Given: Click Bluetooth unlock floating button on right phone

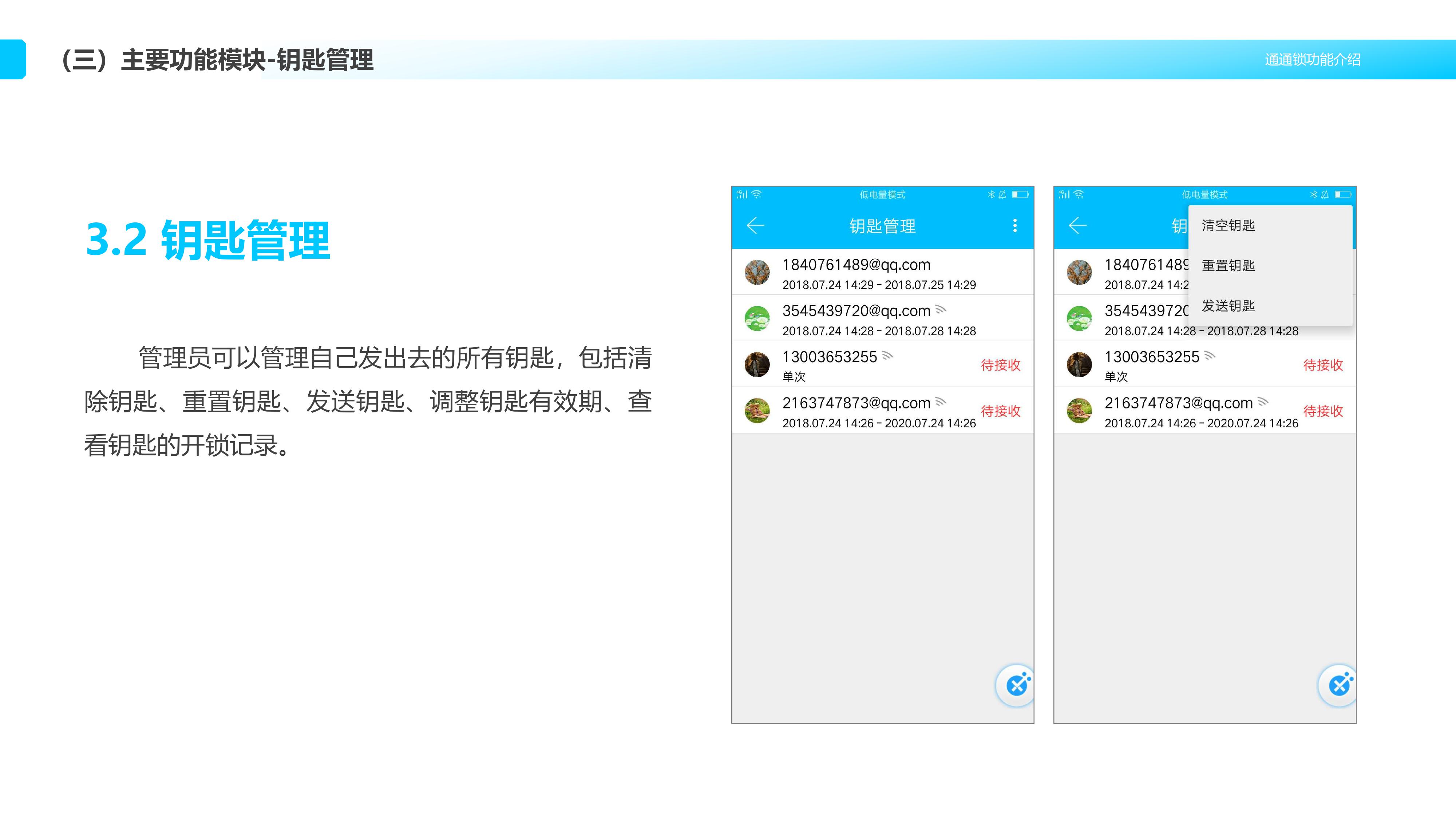Looking at the screenshot, I should (1338, 685).
